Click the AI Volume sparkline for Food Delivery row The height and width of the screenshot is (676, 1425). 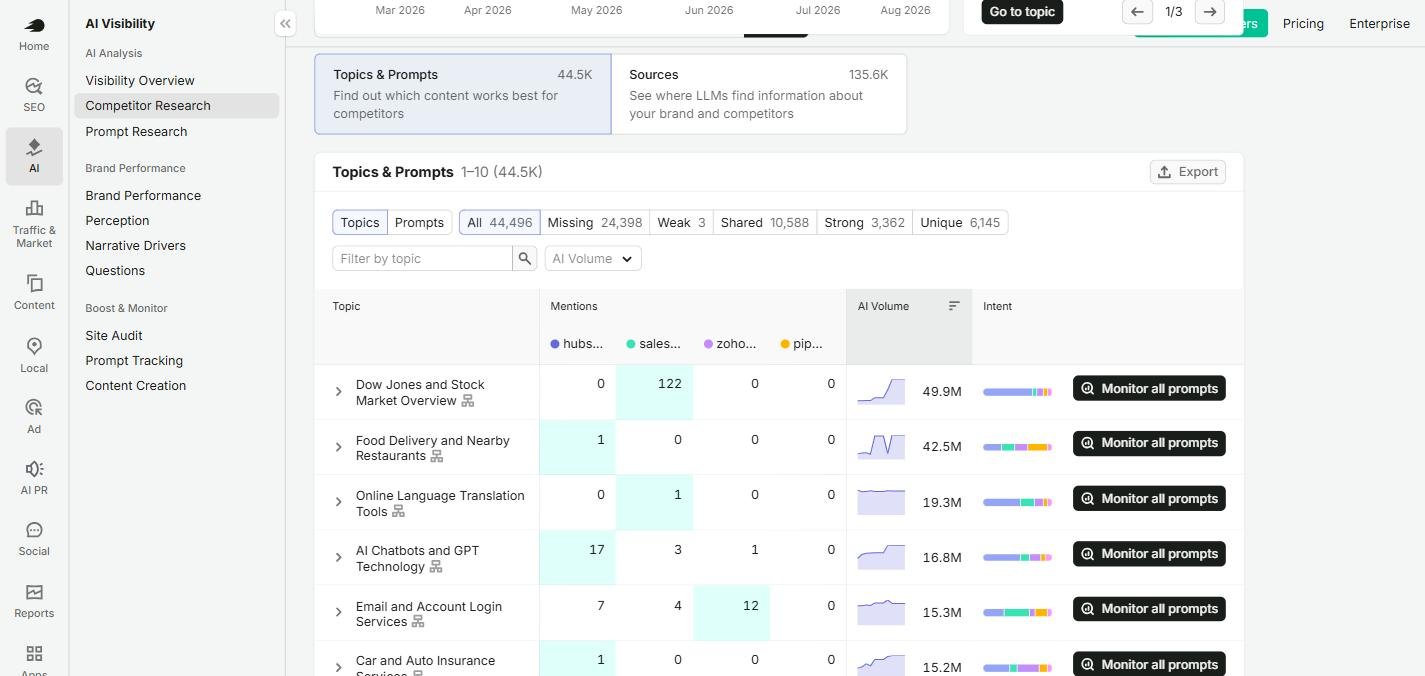(x=881, y=446)
